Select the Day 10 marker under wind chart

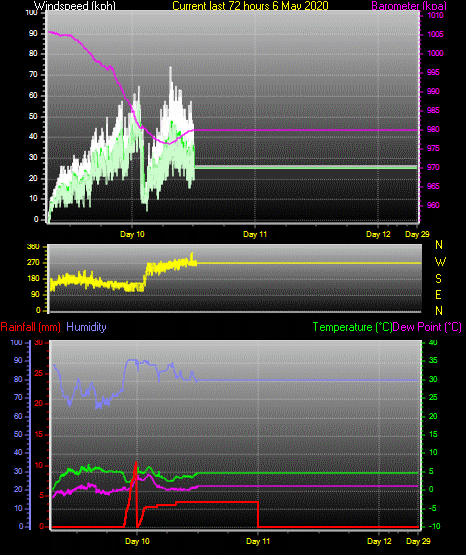132,234
